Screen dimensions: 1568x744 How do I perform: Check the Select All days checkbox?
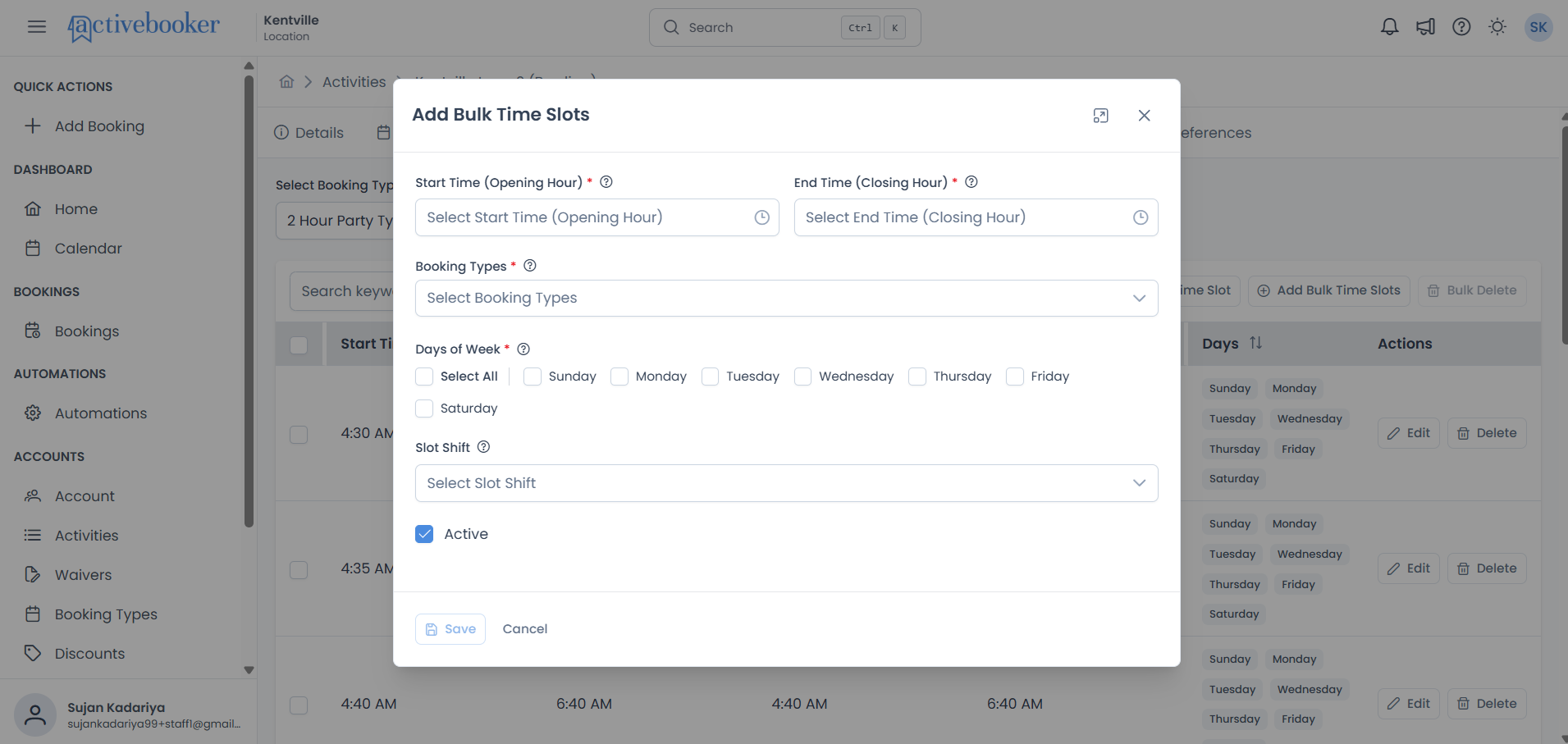click(424, 377)
